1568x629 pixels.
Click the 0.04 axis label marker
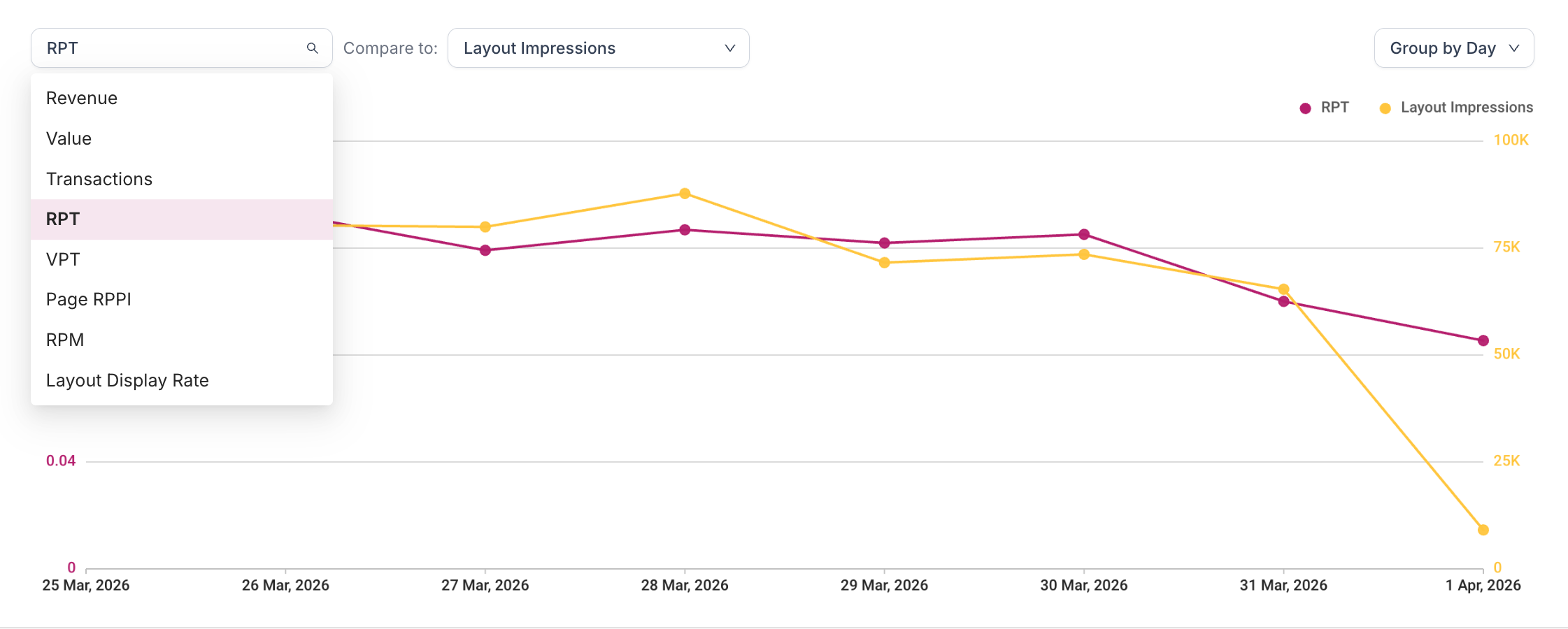point(61,461)
